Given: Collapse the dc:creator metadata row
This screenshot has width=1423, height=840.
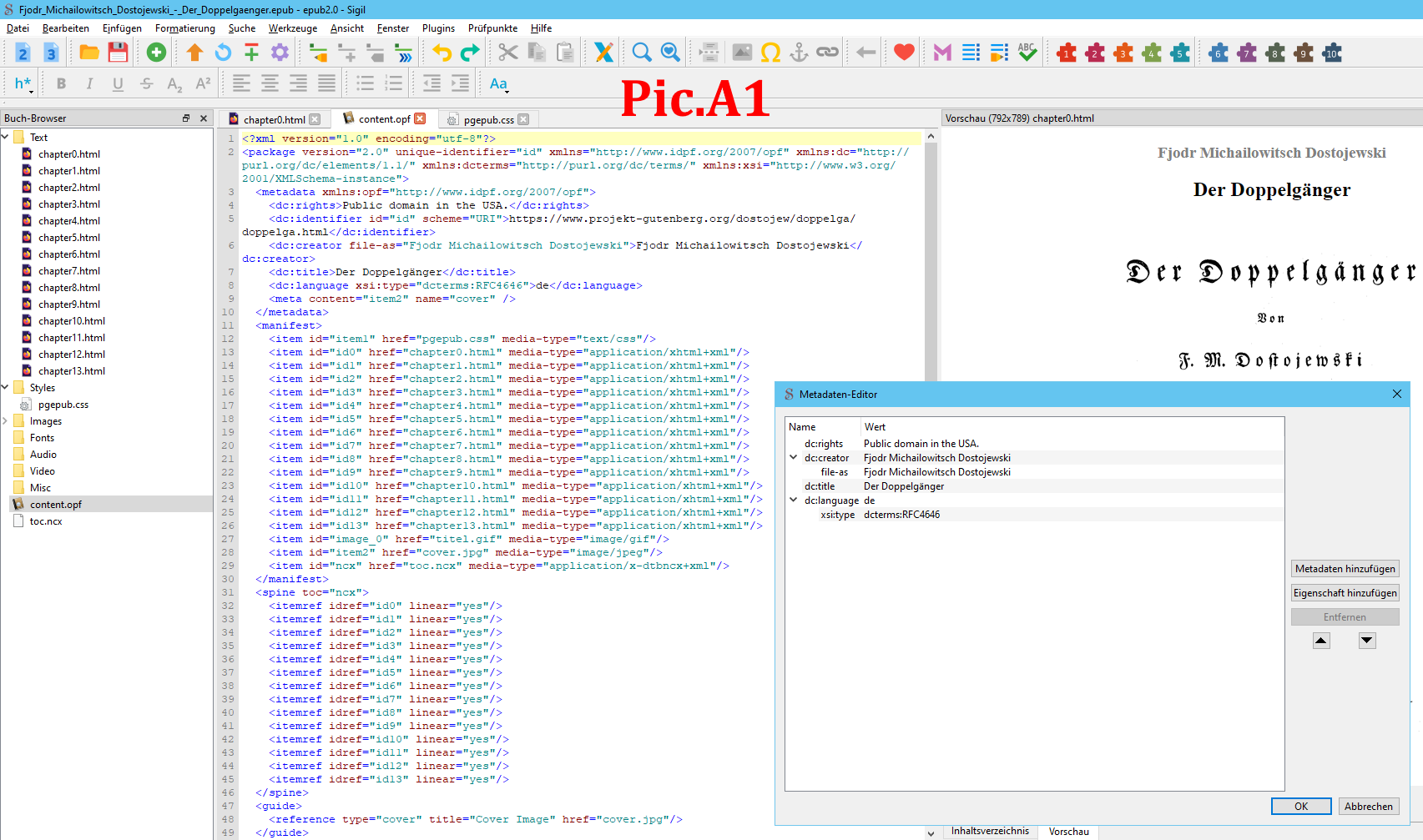Looking at the screenshot, I should coord(793,457).
